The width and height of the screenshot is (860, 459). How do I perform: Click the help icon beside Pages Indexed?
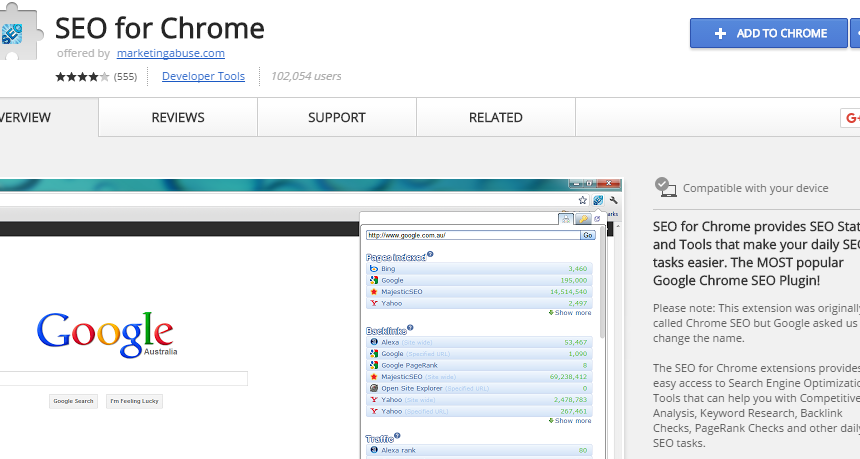coord(430,254)
